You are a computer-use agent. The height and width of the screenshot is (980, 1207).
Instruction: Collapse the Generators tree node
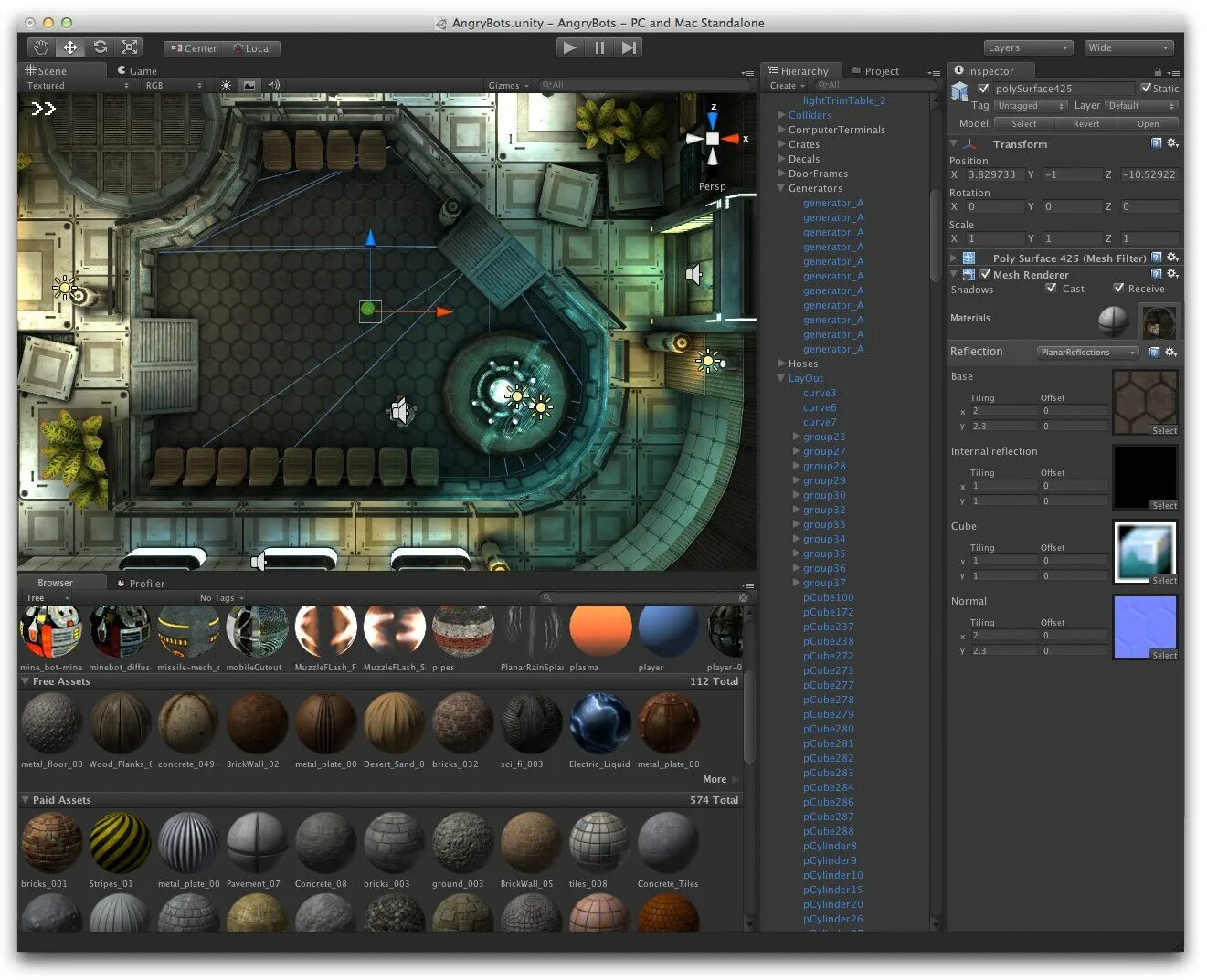(x=781, y=188)
